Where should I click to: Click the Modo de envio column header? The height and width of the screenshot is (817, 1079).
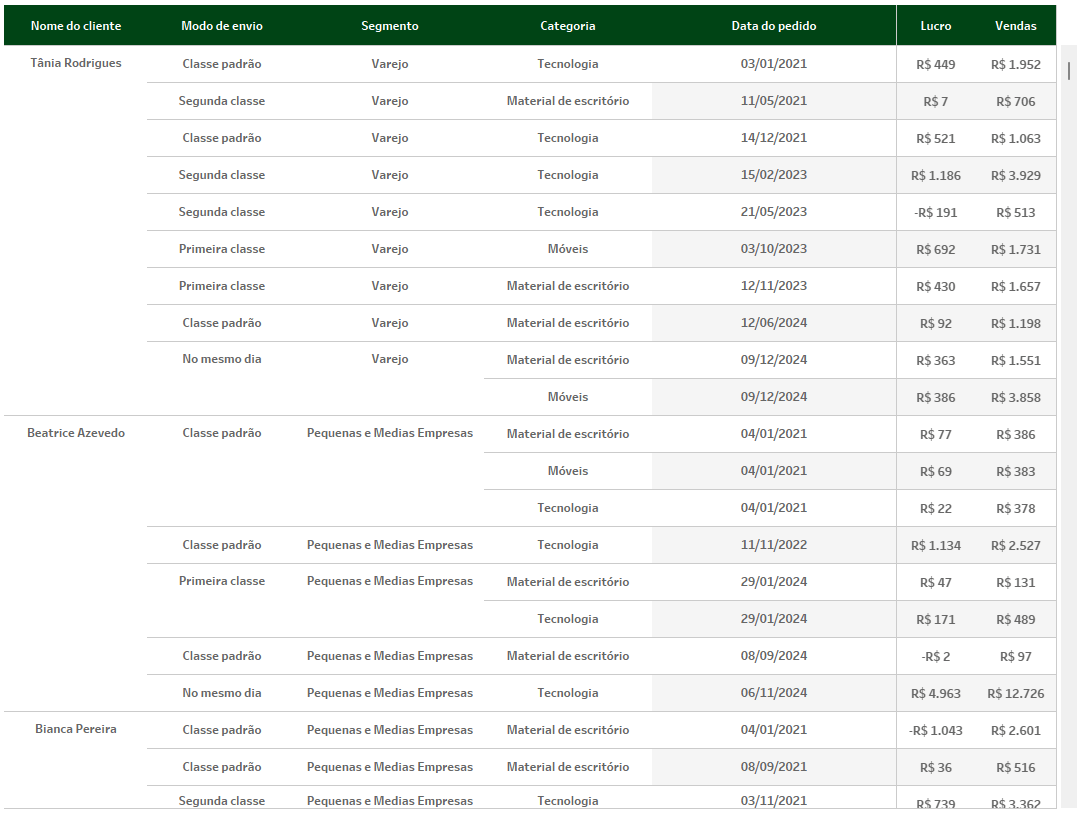(x=222, y=26)
